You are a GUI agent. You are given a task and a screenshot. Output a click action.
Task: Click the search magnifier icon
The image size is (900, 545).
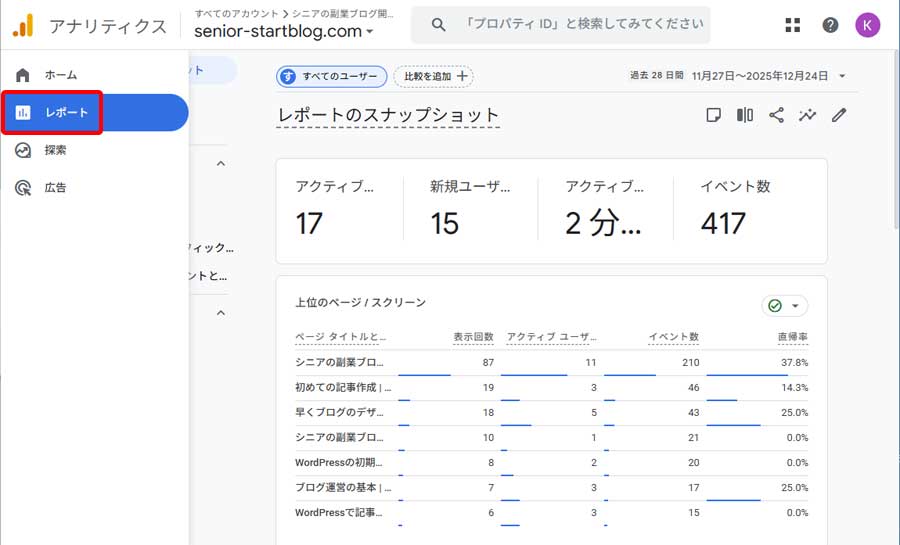[x=439, y=25]
